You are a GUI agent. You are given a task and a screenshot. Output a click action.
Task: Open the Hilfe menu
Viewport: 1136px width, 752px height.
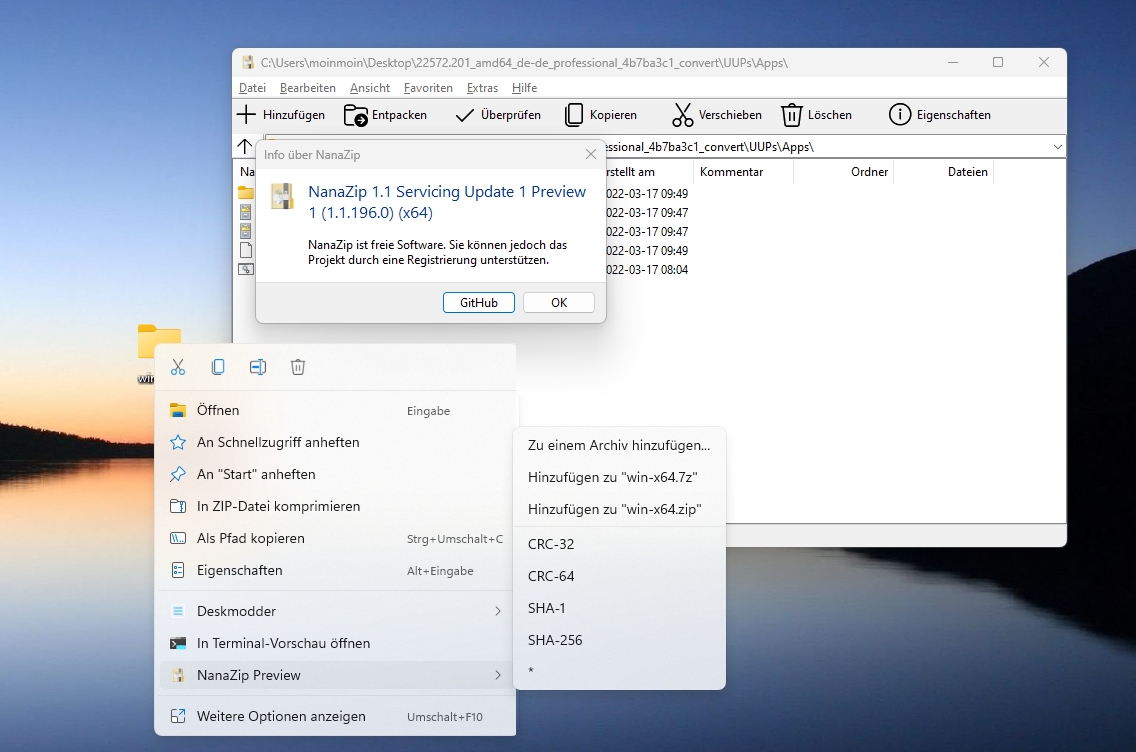pos(525,88)
